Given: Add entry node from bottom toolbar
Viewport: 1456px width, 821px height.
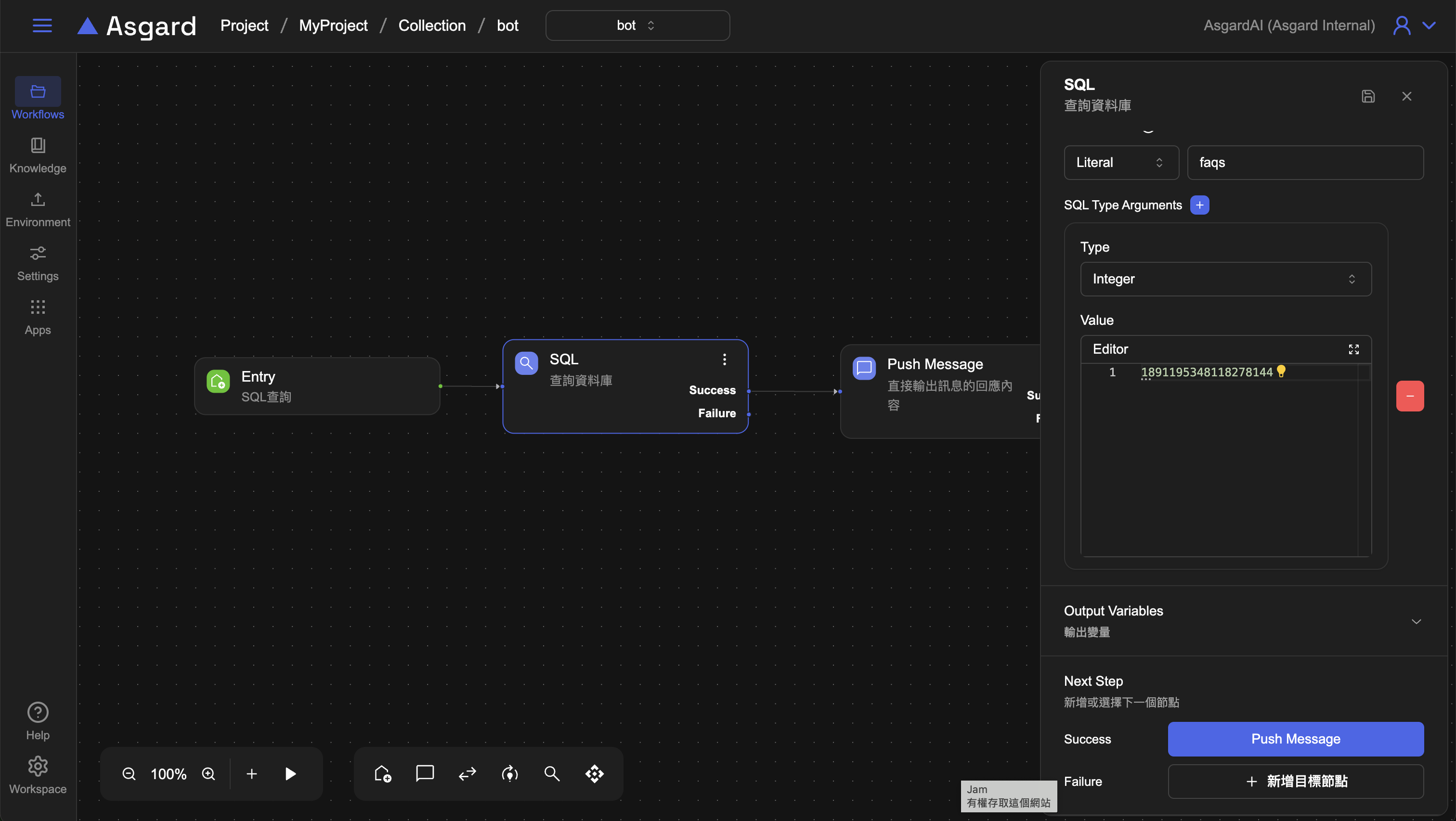Looking at the screenshot, I should [x=383, y=773].
